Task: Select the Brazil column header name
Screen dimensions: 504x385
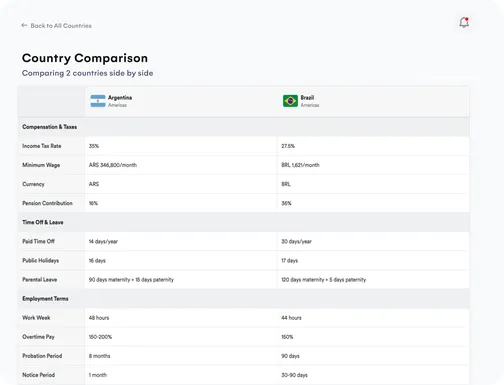Action: click(307, 98)
